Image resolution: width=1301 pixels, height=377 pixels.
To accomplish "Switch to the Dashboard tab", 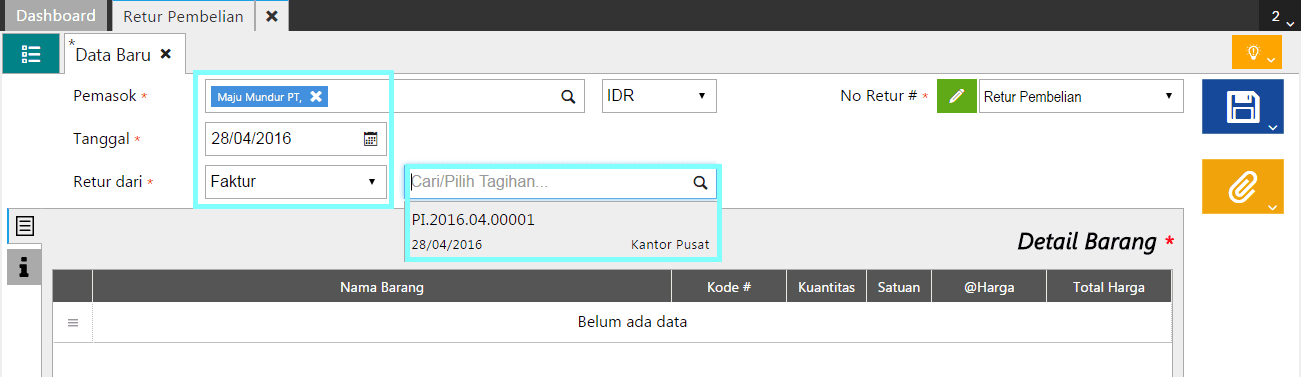I will 57,16.
